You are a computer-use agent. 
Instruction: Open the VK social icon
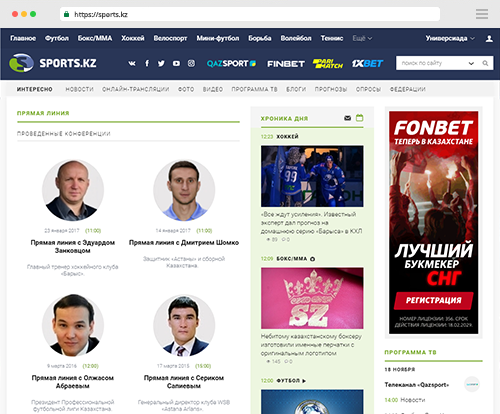[132, 63]
